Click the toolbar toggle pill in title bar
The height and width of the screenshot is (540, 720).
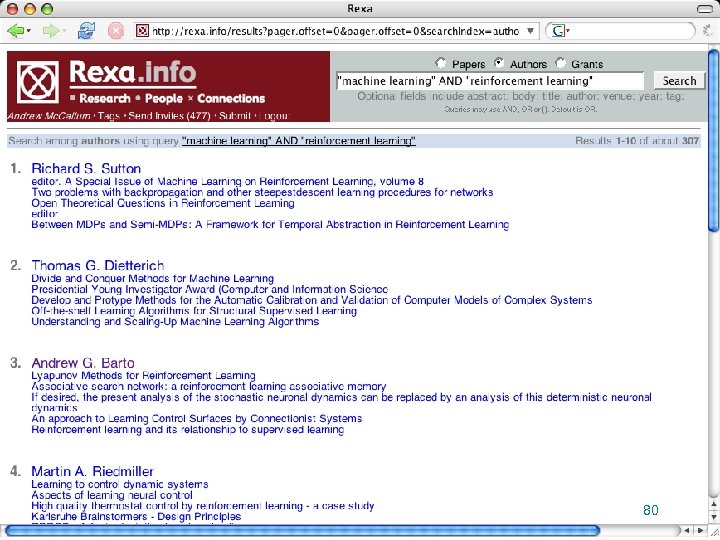point(705,9)
